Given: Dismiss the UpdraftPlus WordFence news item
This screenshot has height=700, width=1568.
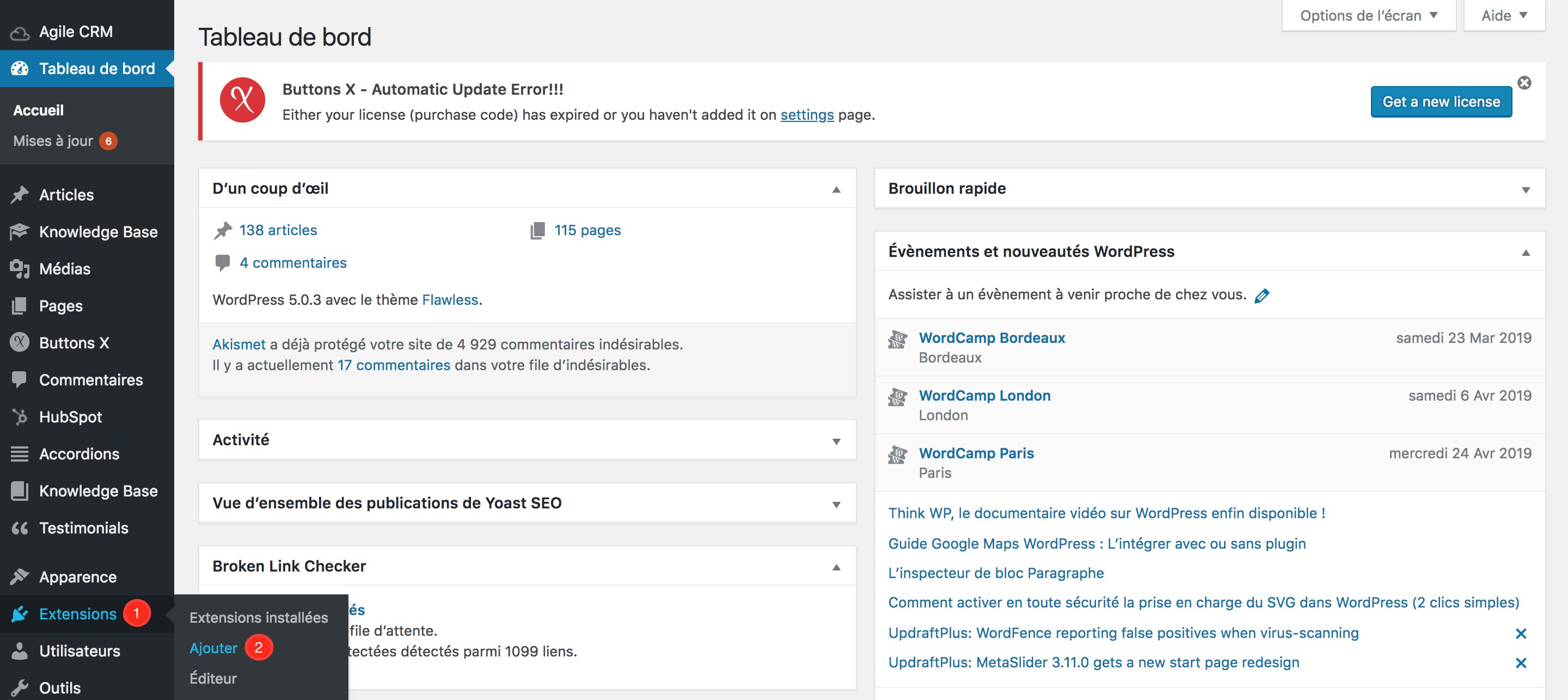Looking at the screenshot, I should (x=1521, y=634).
